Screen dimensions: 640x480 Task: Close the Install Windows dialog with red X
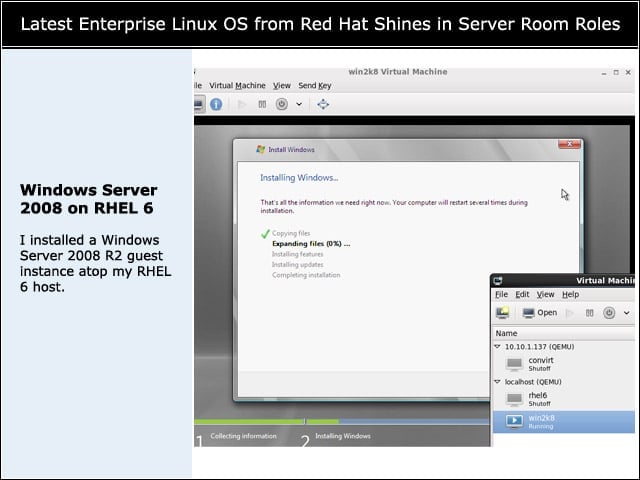point(569,144)
